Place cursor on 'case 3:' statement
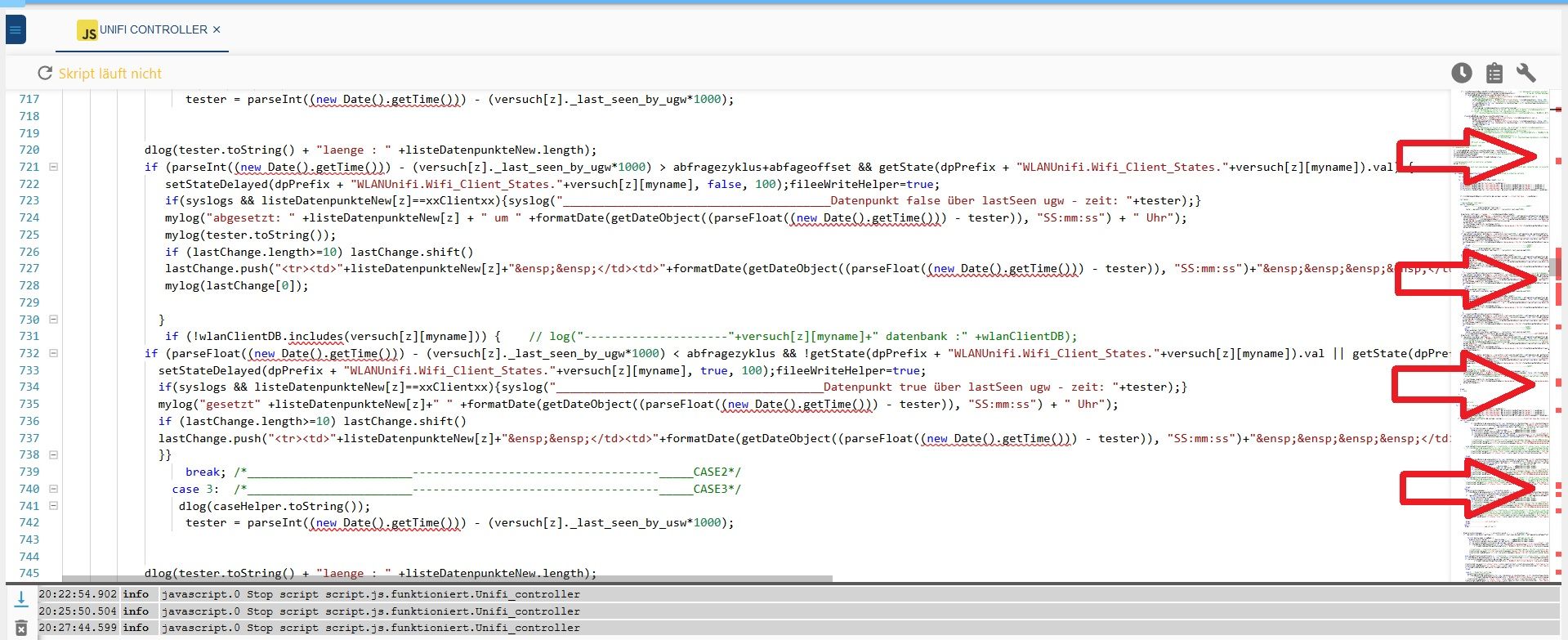 pos(196,489)
